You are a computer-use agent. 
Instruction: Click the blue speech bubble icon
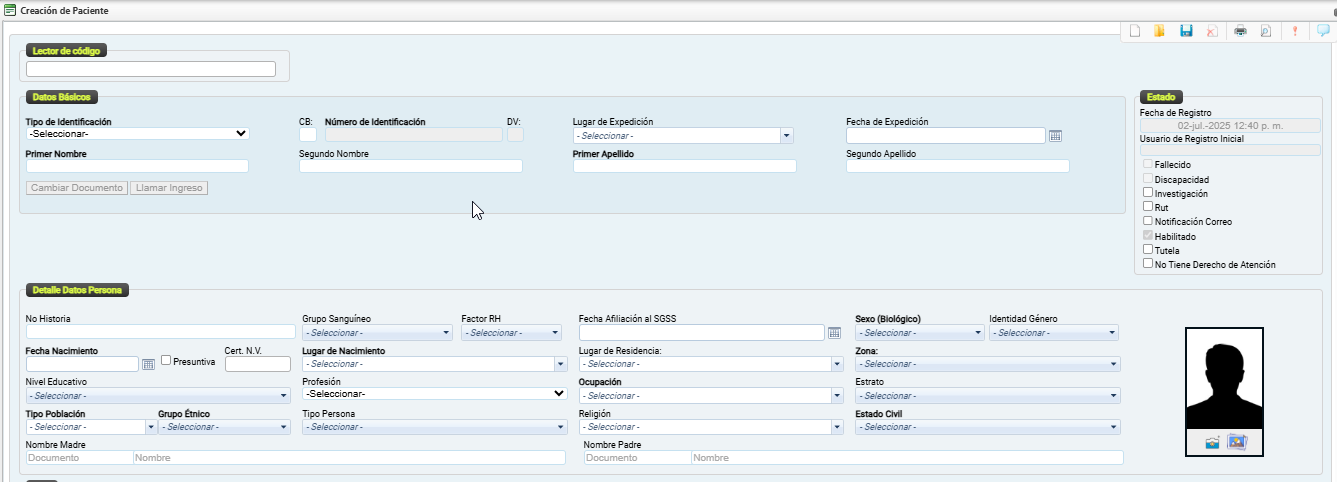pyautogui.click(x=1323, y=31)
